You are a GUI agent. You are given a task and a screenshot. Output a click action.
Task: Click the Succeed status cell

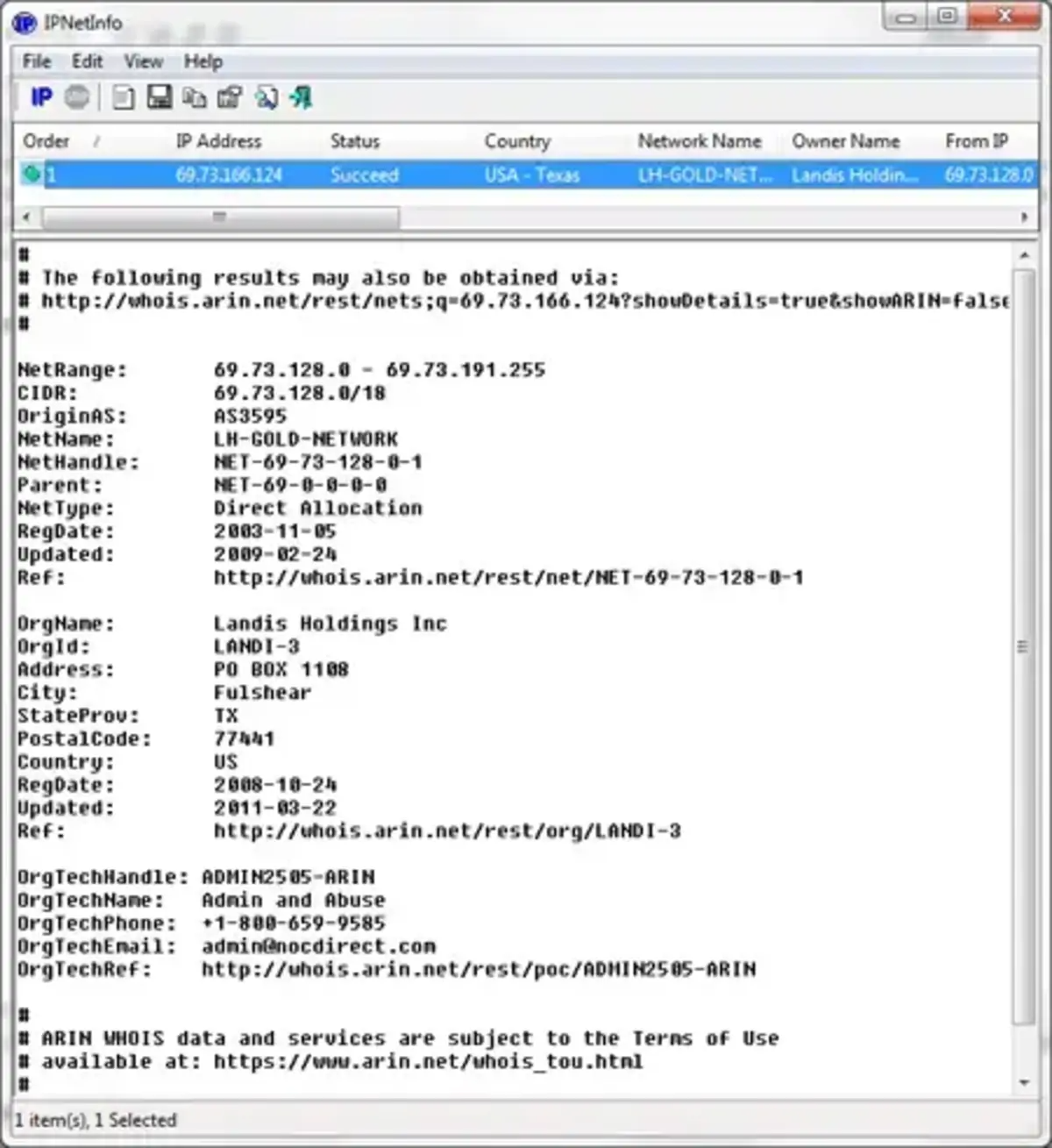365,175
